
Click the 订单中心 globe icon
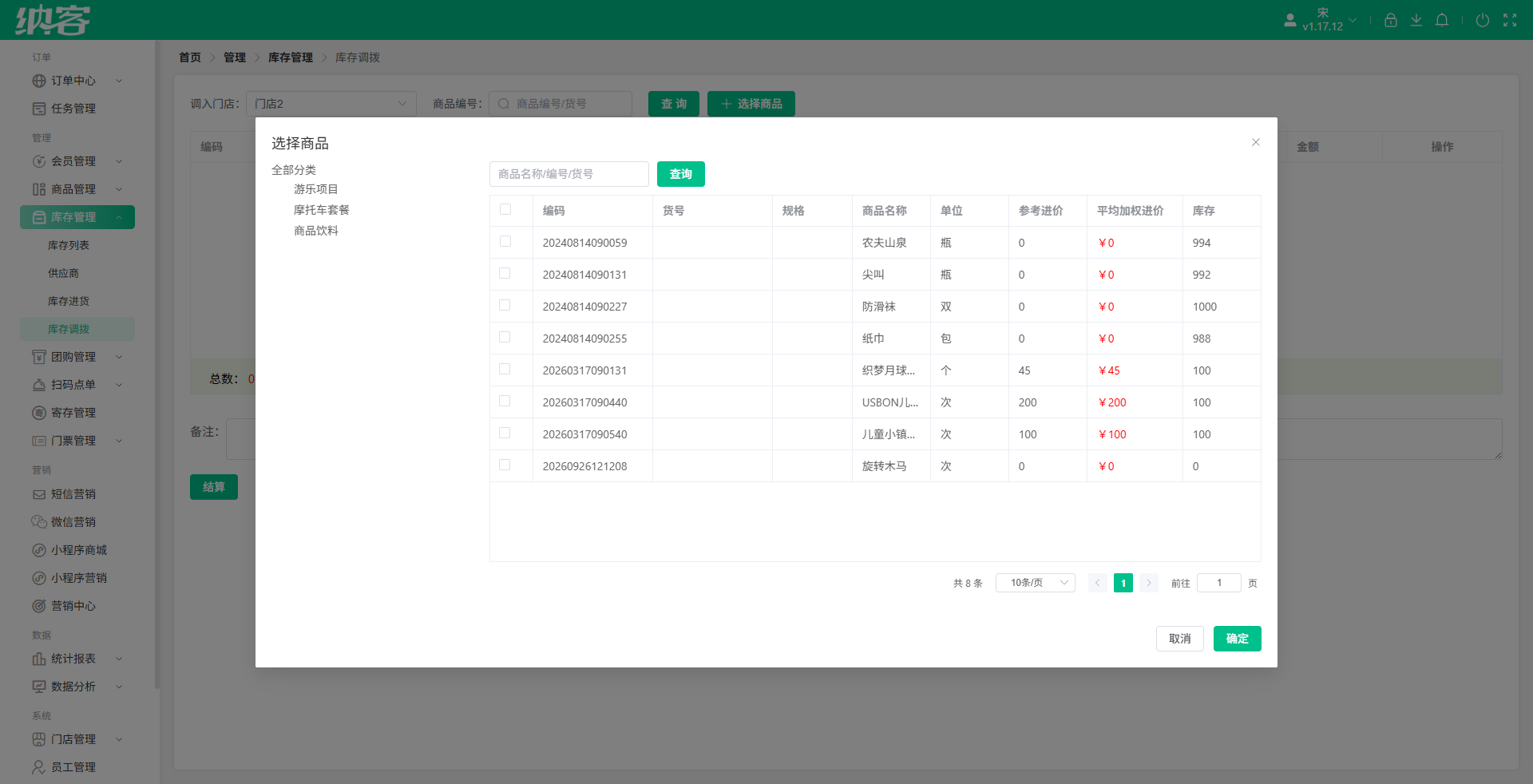point(39,81)
